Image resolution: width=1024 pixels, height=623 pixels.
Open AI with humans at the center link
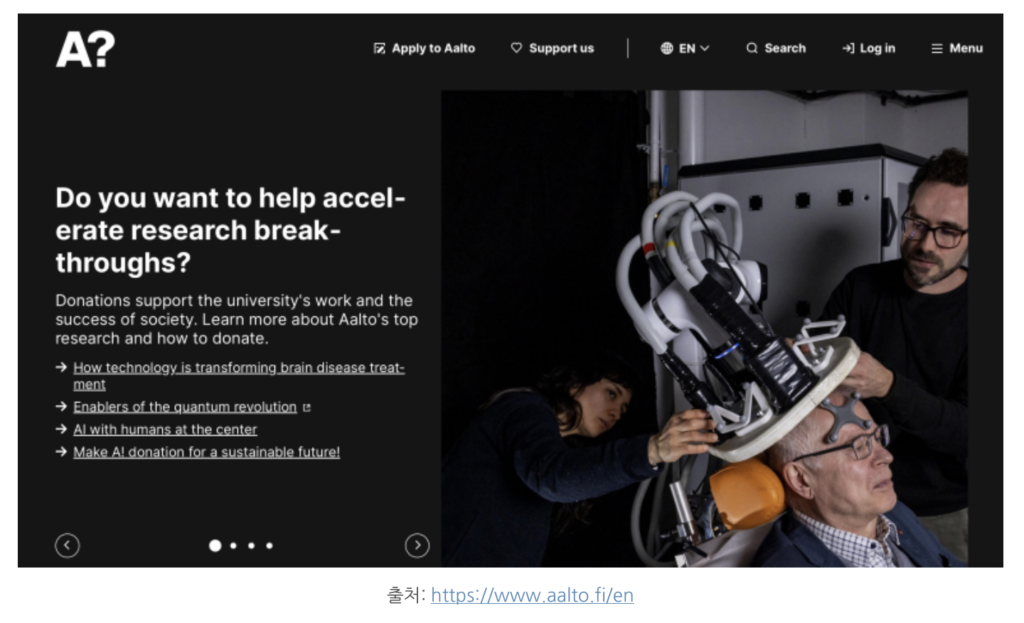(165, 430)
